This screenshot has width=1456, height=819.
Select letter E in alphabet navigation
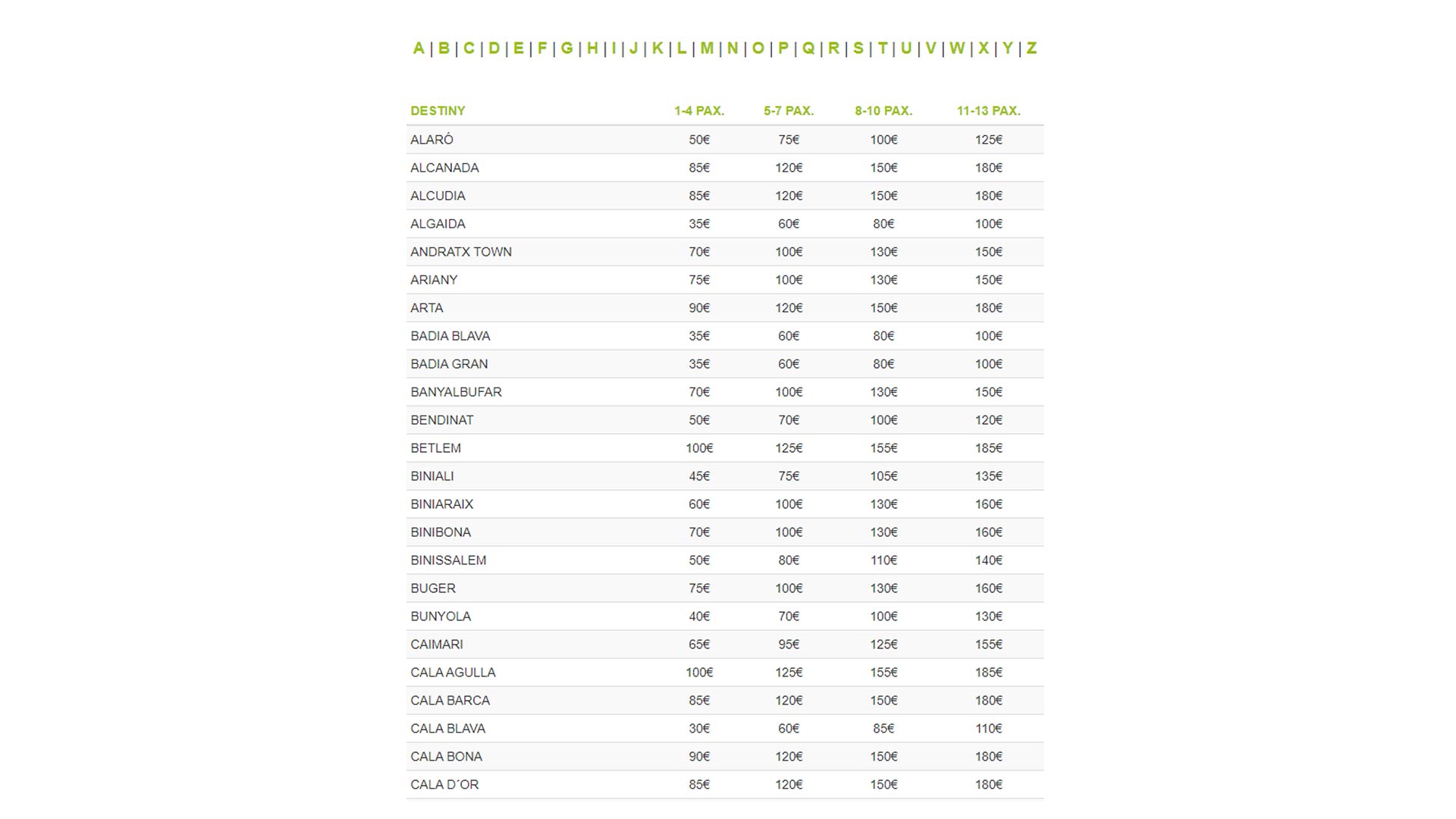pyautogui.click(x=519, y=49)
